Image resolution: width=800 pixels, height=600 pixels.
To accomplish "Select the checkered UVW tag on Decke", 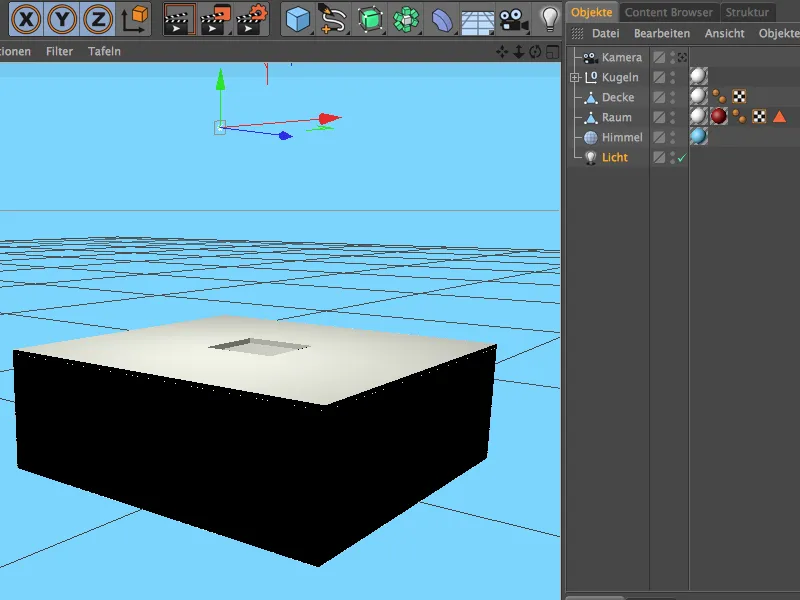I will 739,96.
